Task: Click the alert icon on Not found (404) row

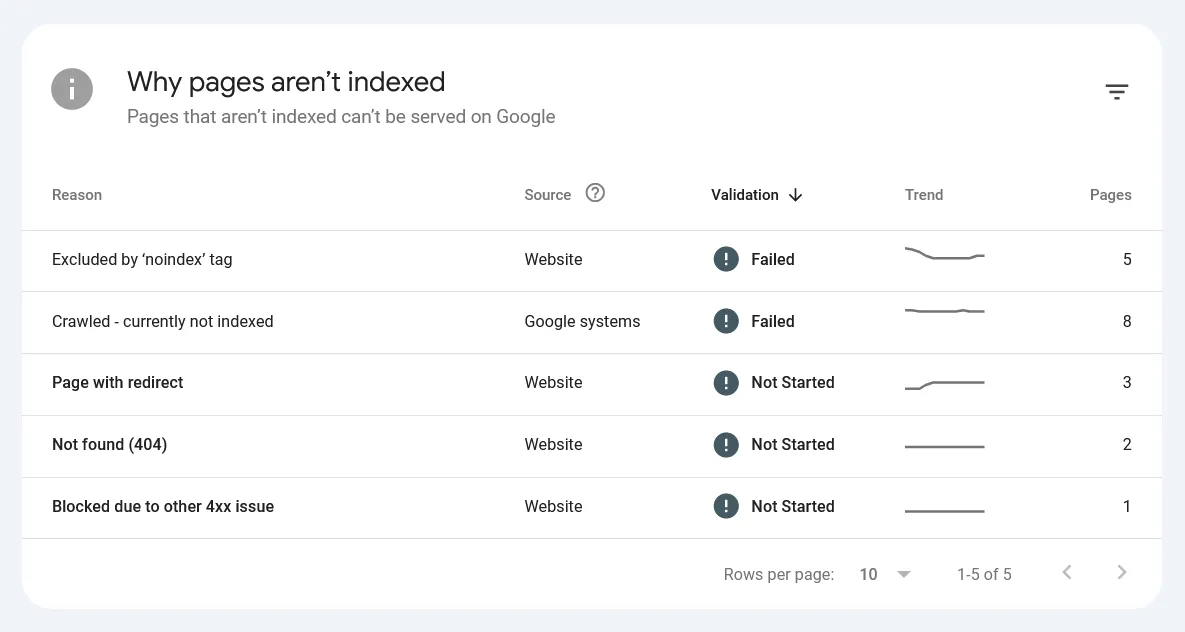Action: (726, 444)
